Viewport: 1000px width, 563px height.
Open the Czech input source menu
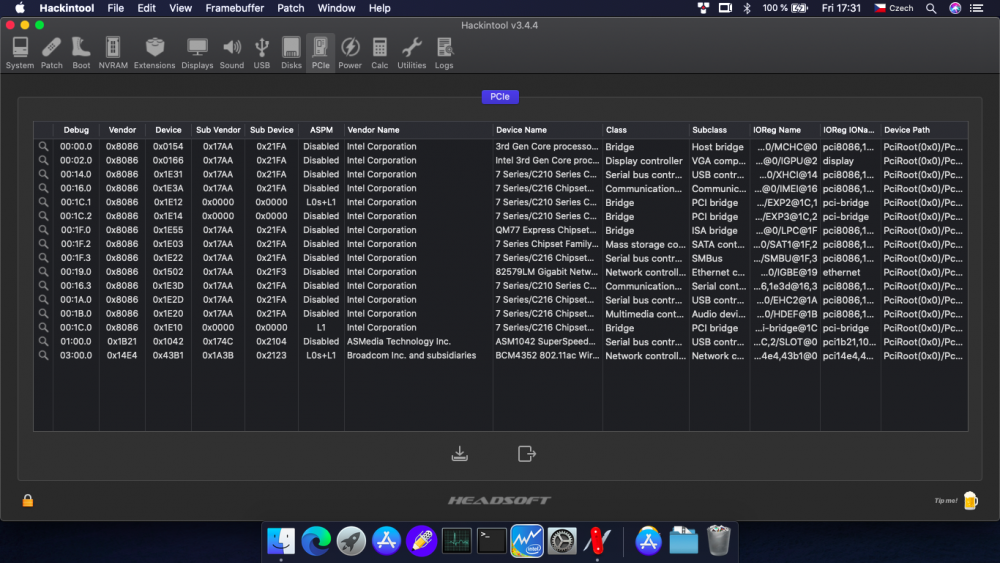point(893,8)
